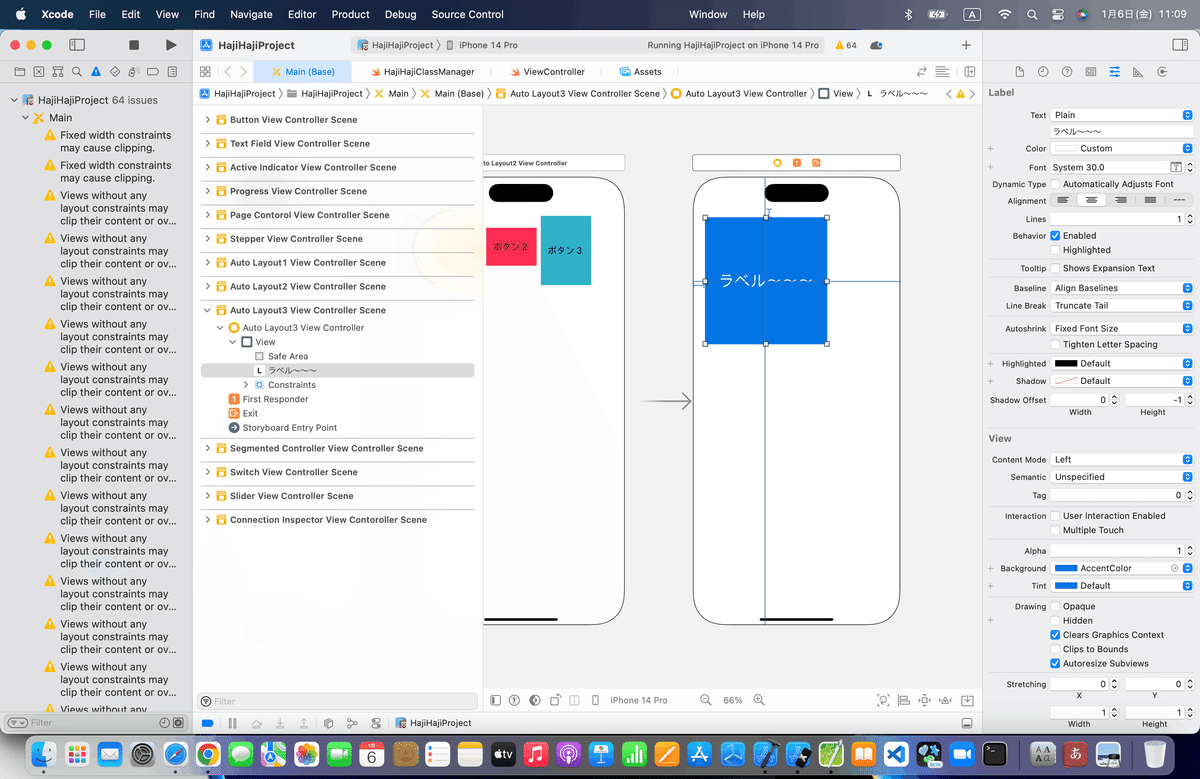Zoom out the storyboard canvas

coord(706,700)
